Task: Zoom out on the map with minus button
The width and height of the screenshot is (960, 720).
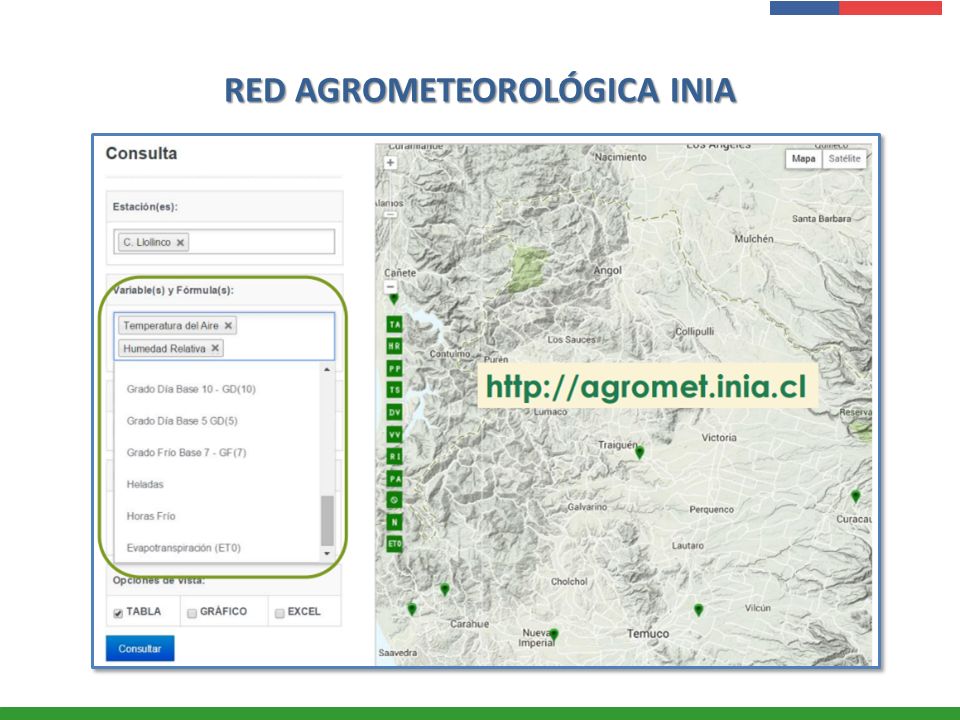Action: (390, 287)
